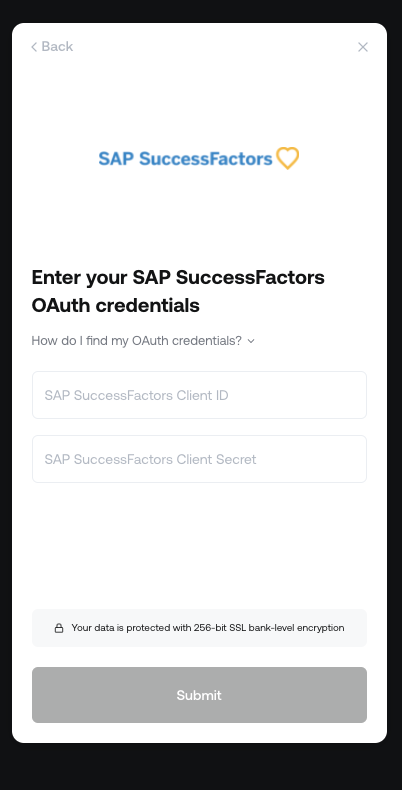Screen dimensions: 402x790
Task: Click the yellow heart logo icon
Action: click(288, 158)
